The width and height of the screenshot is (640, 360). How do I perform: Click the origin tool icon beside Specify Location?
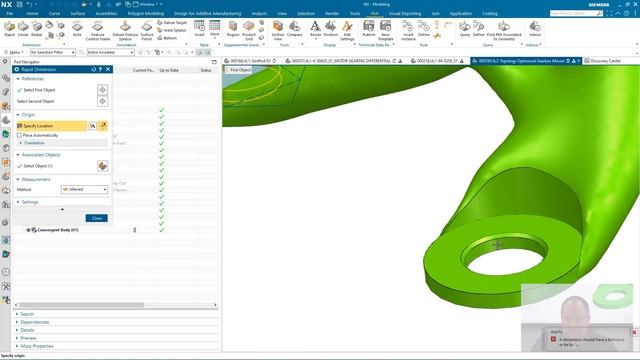103,126
